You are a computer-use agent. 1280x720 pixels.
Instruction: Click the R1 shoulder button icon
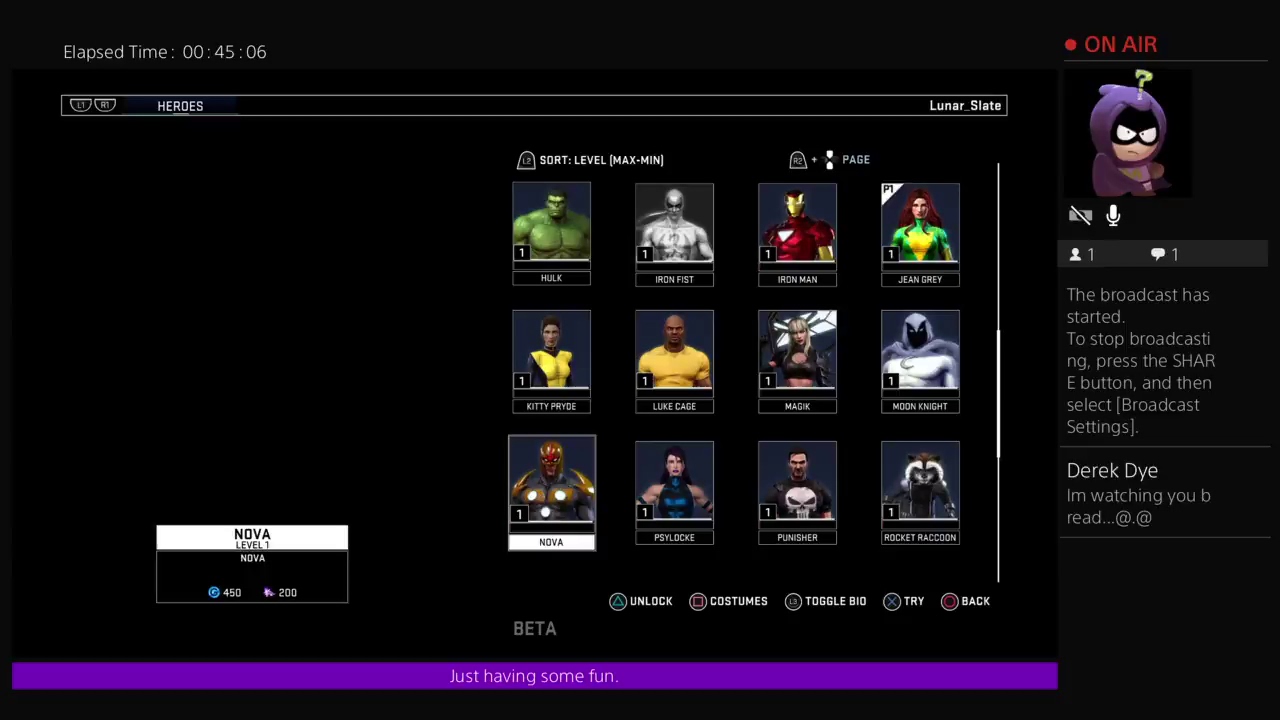click(x=105, y=105)
